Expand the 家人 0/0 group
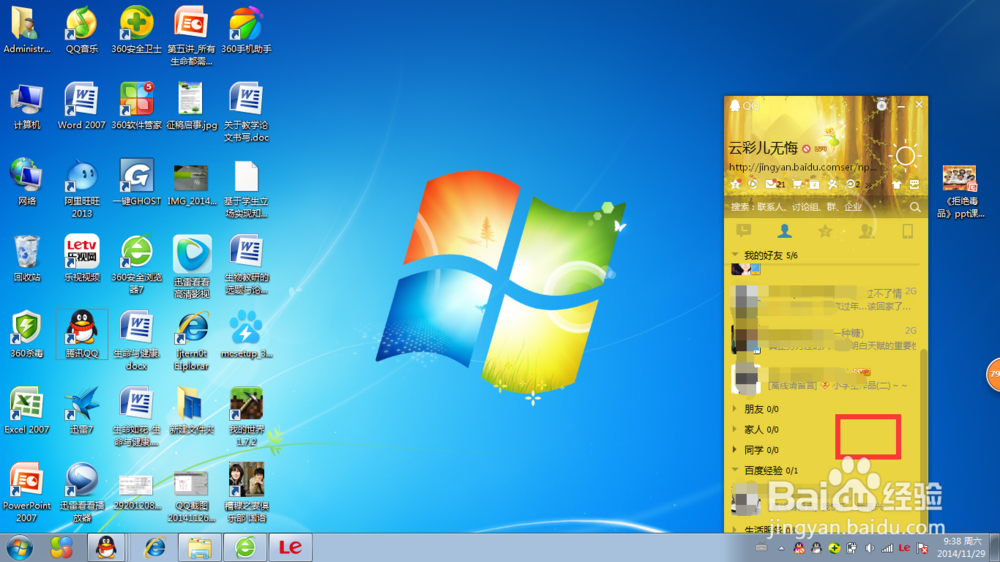This screenshot has height=562, width=1000. 735,429
